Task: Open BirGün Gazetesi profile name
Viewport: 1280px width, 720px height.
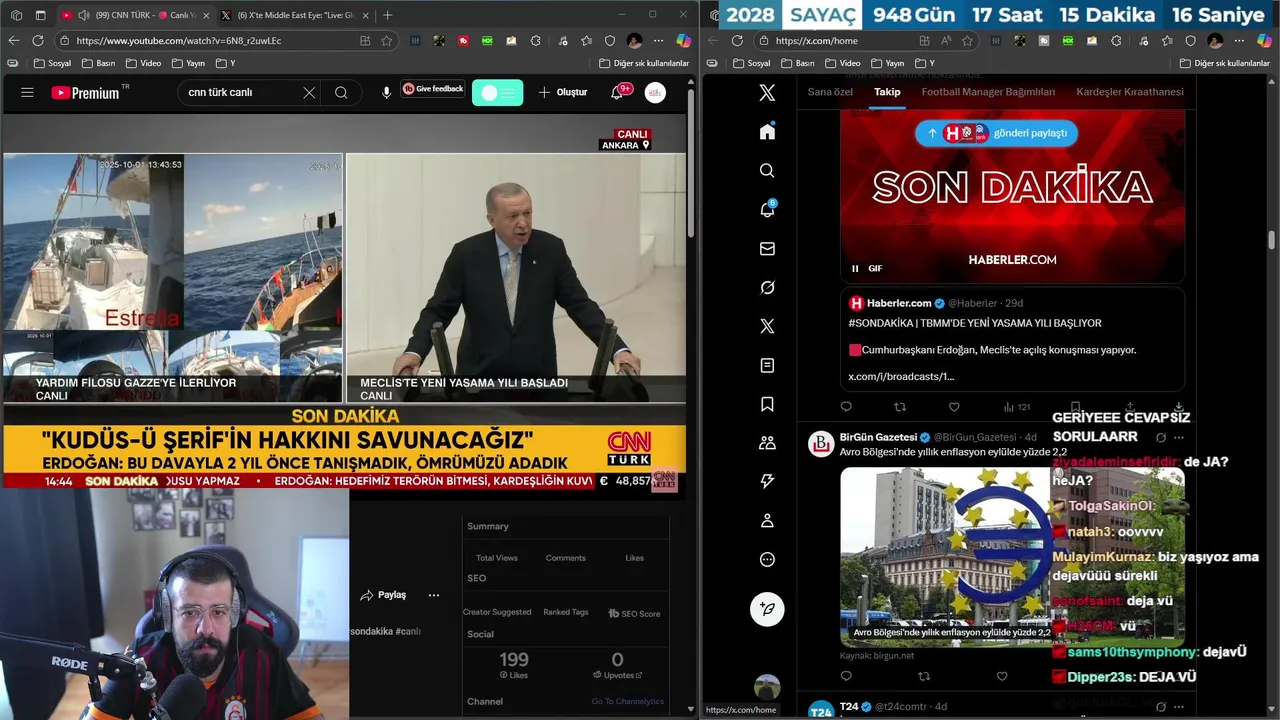Action: point(878,437)
